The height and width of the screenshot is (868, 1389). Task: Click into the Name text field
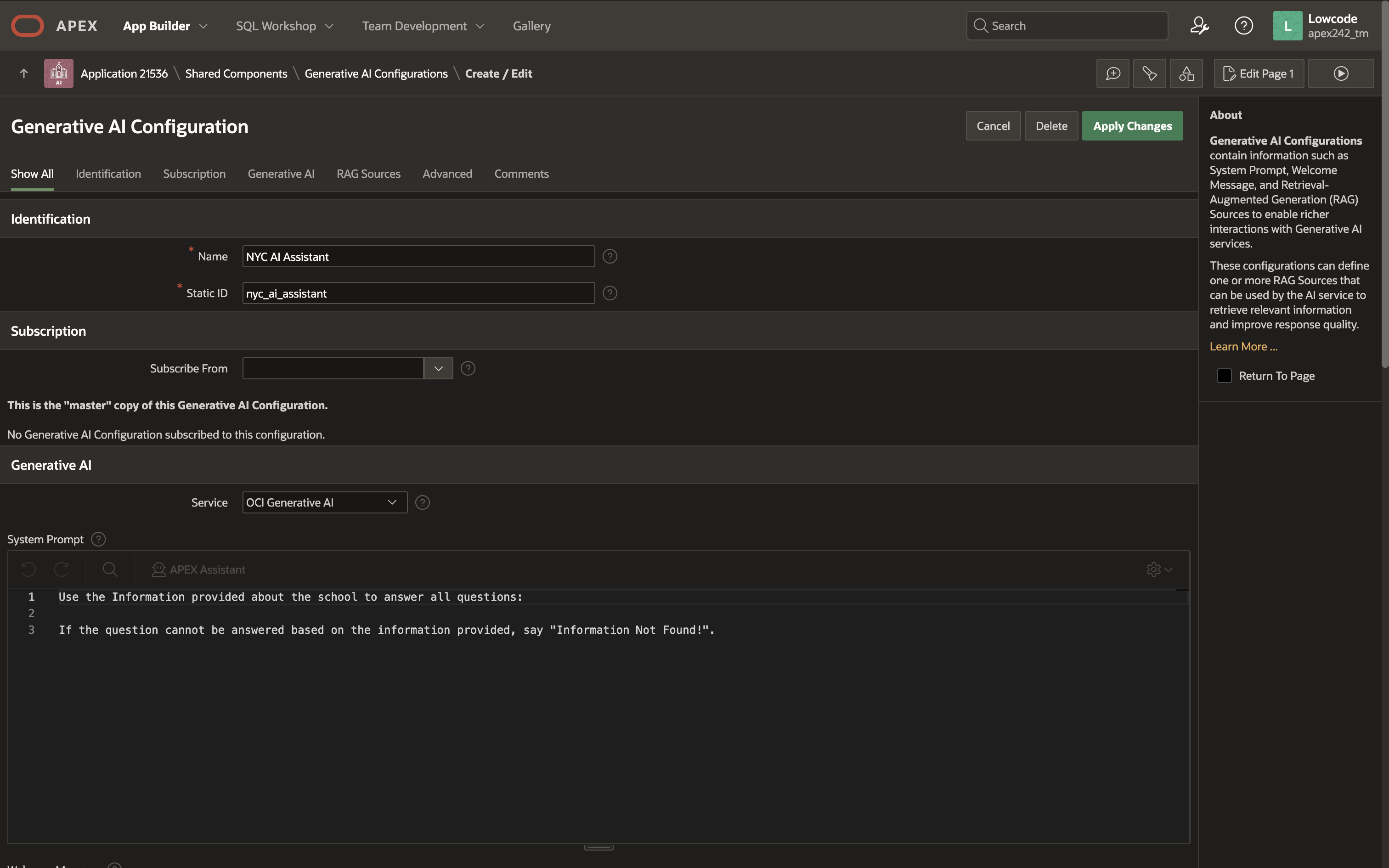click(x=418, y=257)
